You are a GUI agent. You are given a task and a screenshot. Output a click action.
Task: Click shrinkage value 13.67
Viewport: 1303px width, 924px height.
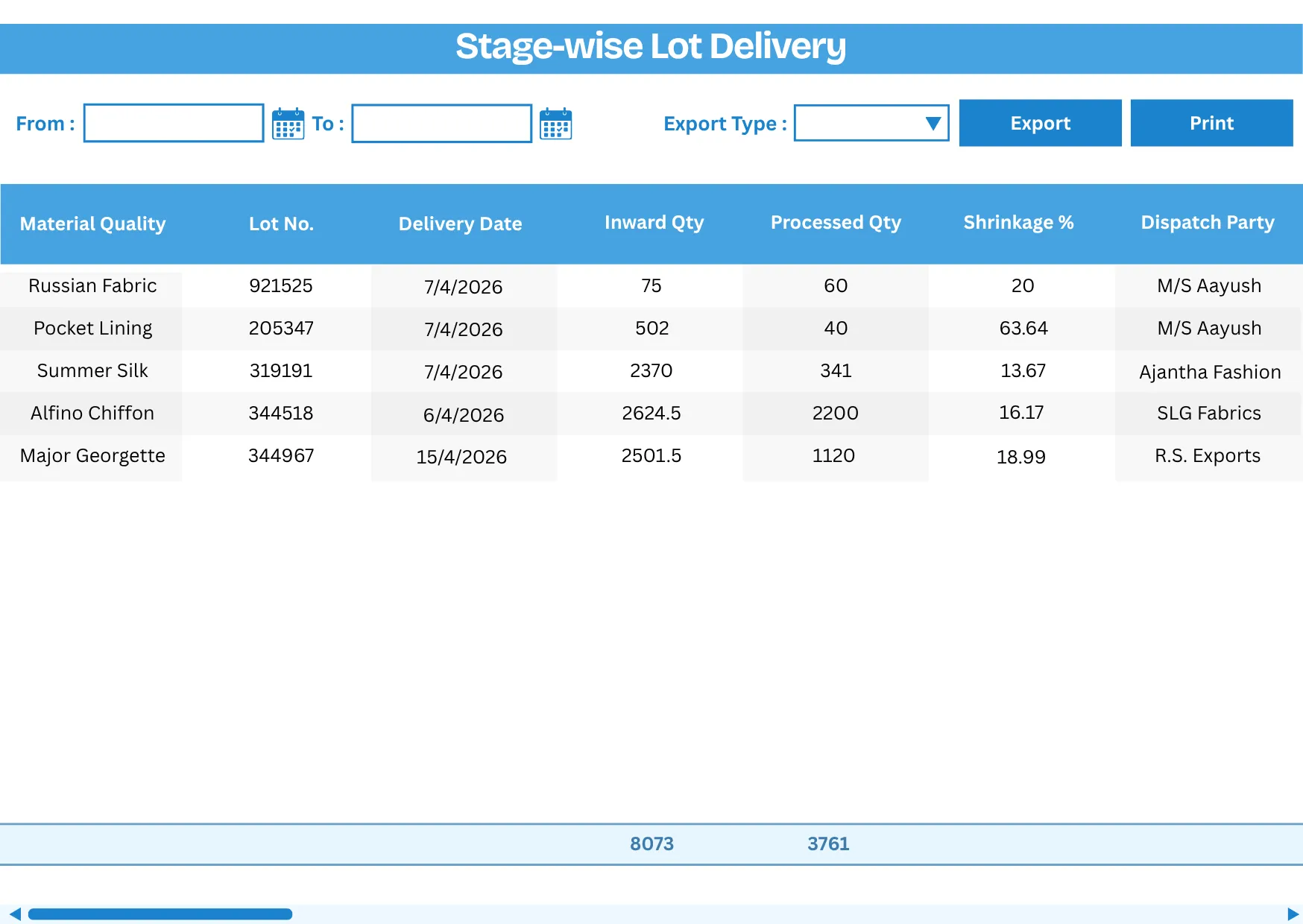pos(1023,370)
